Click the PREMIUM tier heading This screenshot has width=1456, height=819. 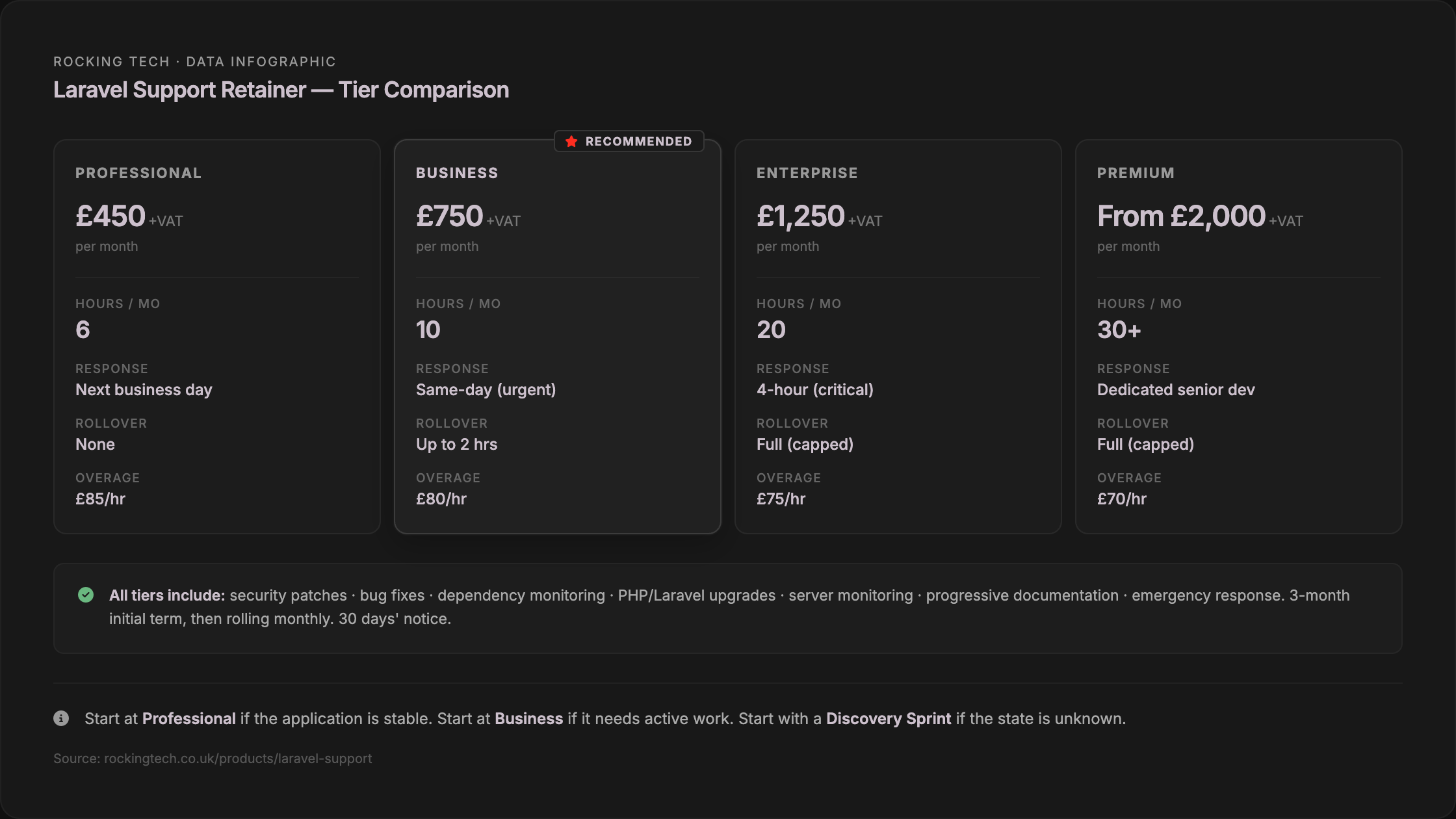(1136, 173)
